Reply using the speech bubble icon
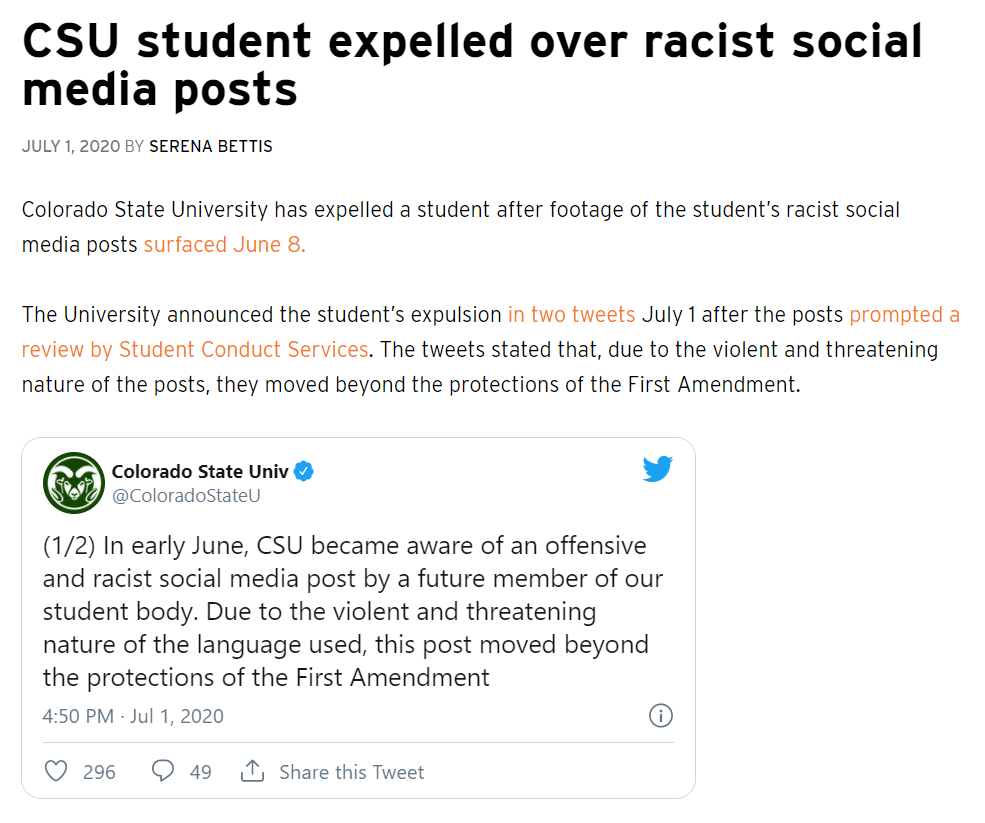This screenshot has height=823, width=985. [163, 771]
